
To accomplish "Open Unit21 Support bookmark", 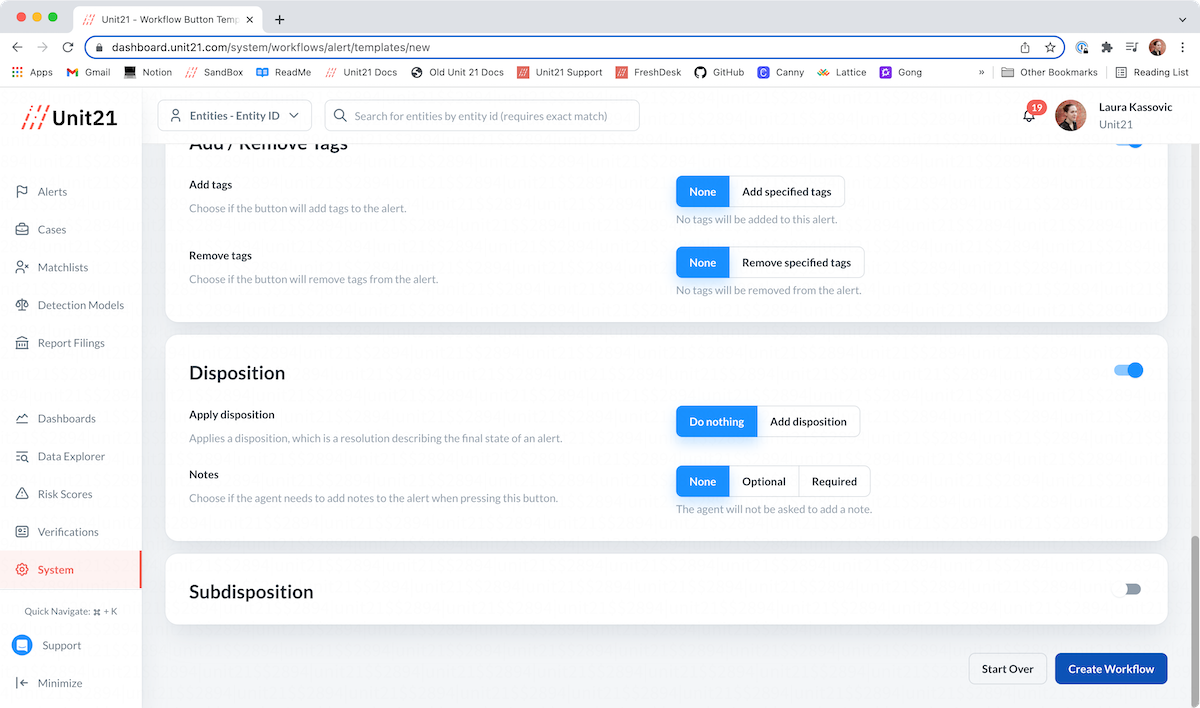I will 559,73.
